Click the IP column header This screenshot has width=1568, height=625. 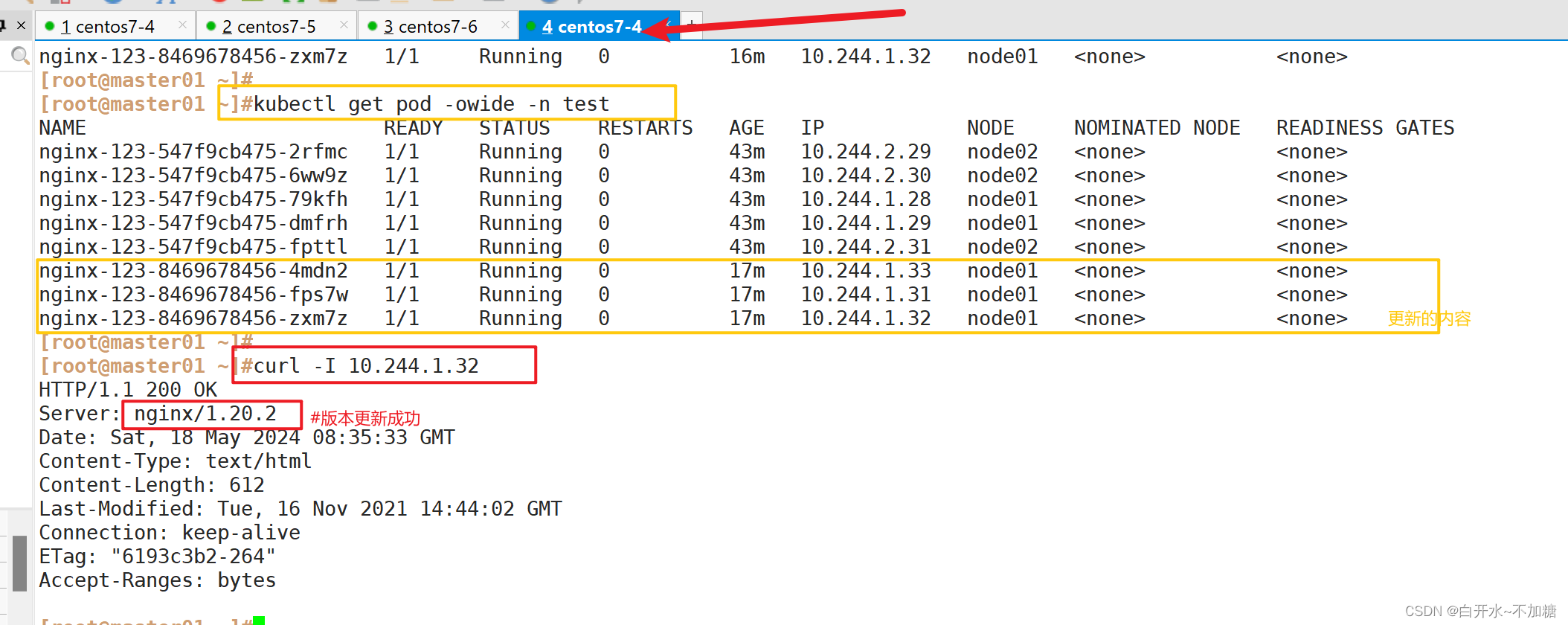[812, 128]
